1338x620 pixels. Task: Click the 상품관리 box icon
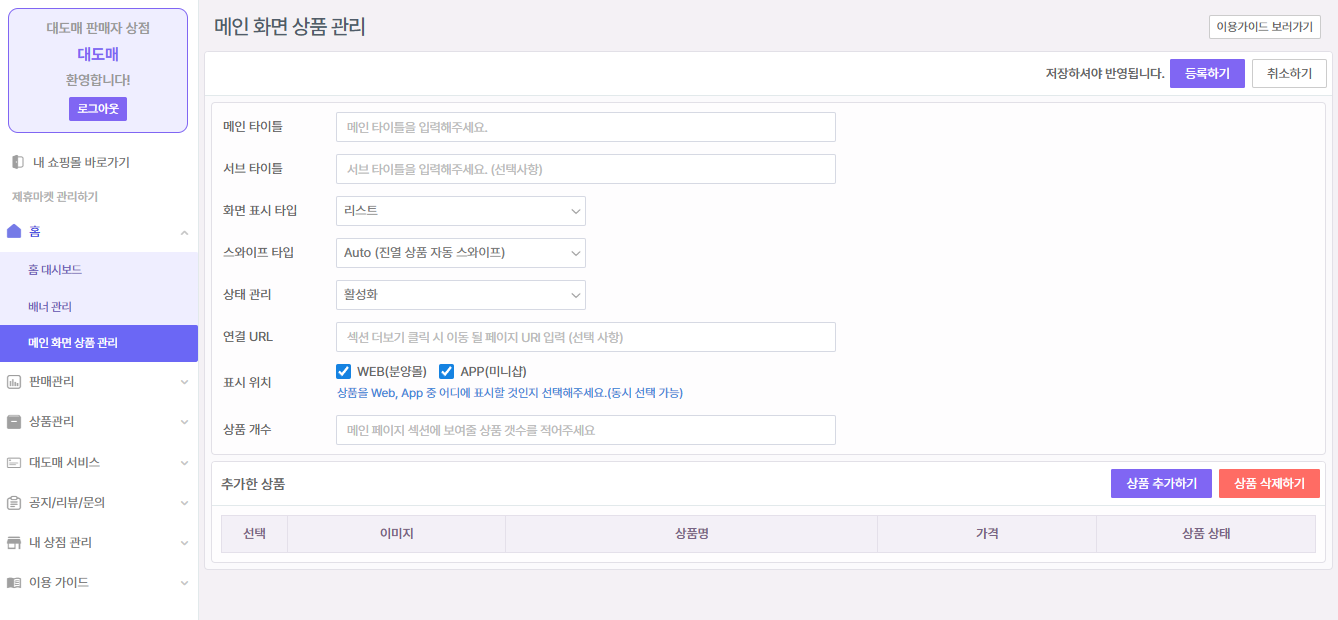click(14, 422)
